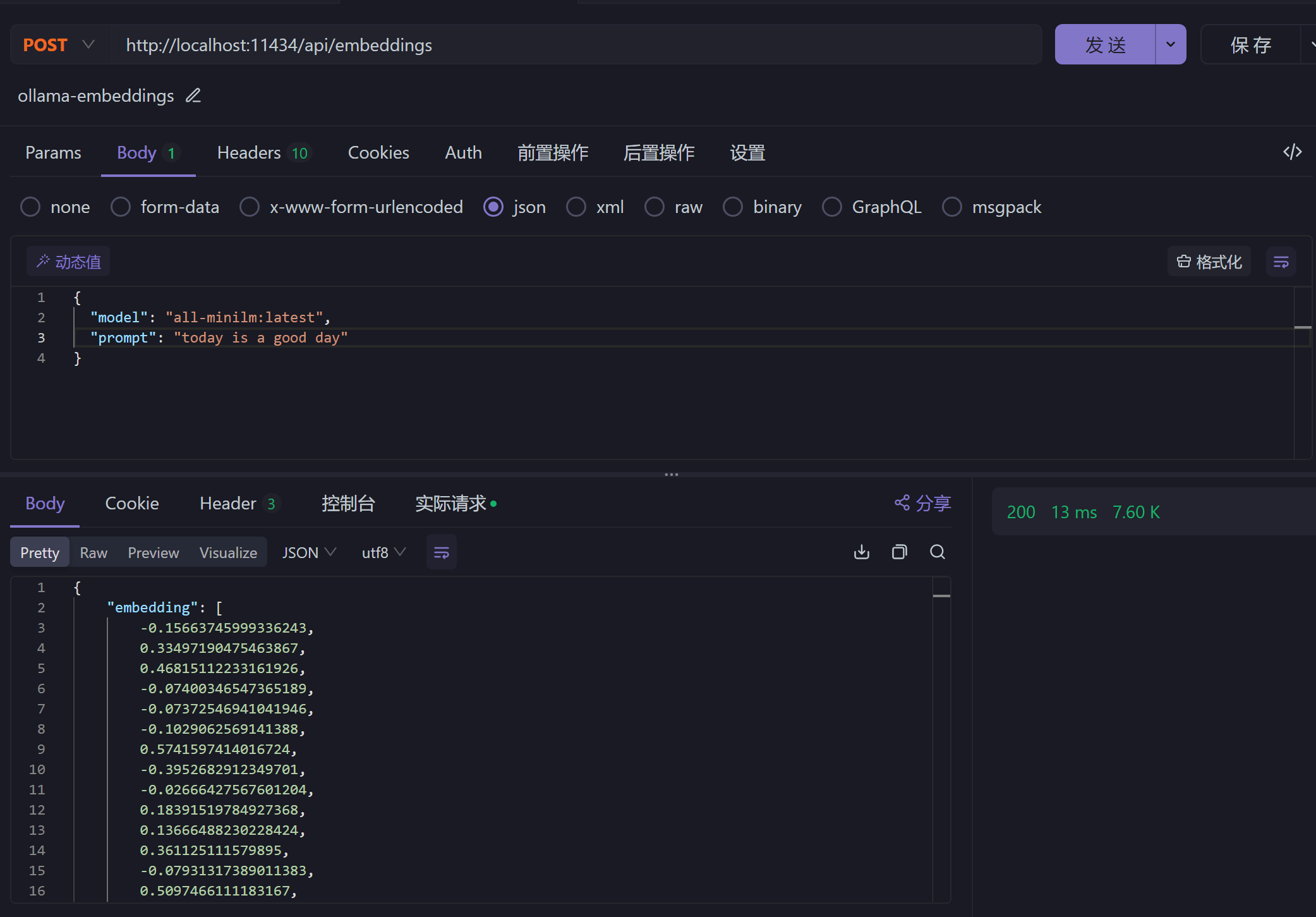Choose the GraphQL body type
The width and height of the screenshot is (1316, 917).
832,207
